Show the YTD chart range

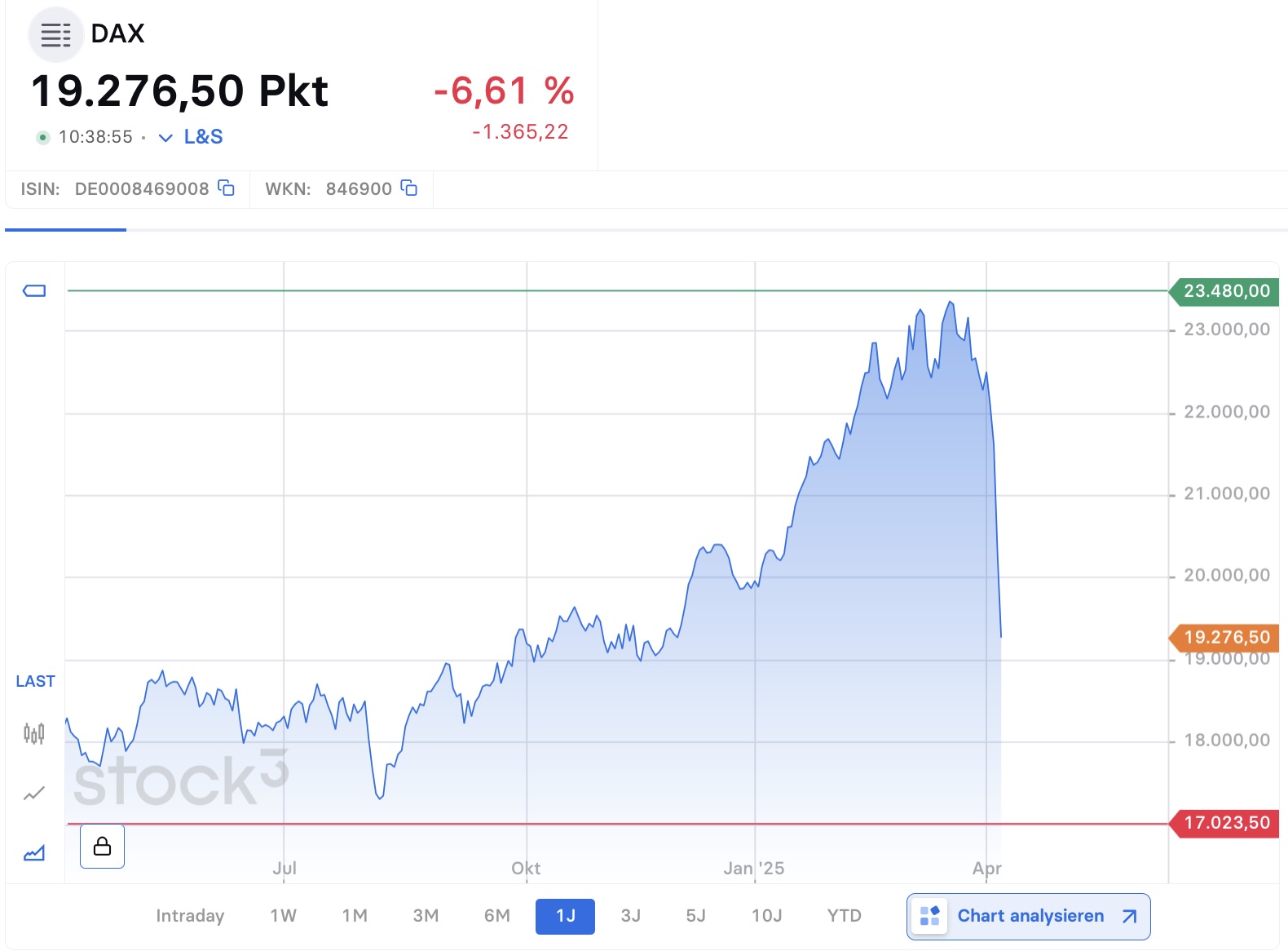[x=845, y=916]
